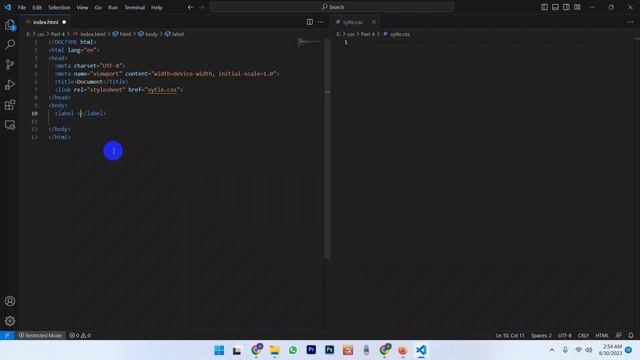Image resolution: width=640 pixels, height=360 pixels.
Task: Open the Help menu
Action: pos(157,7)
